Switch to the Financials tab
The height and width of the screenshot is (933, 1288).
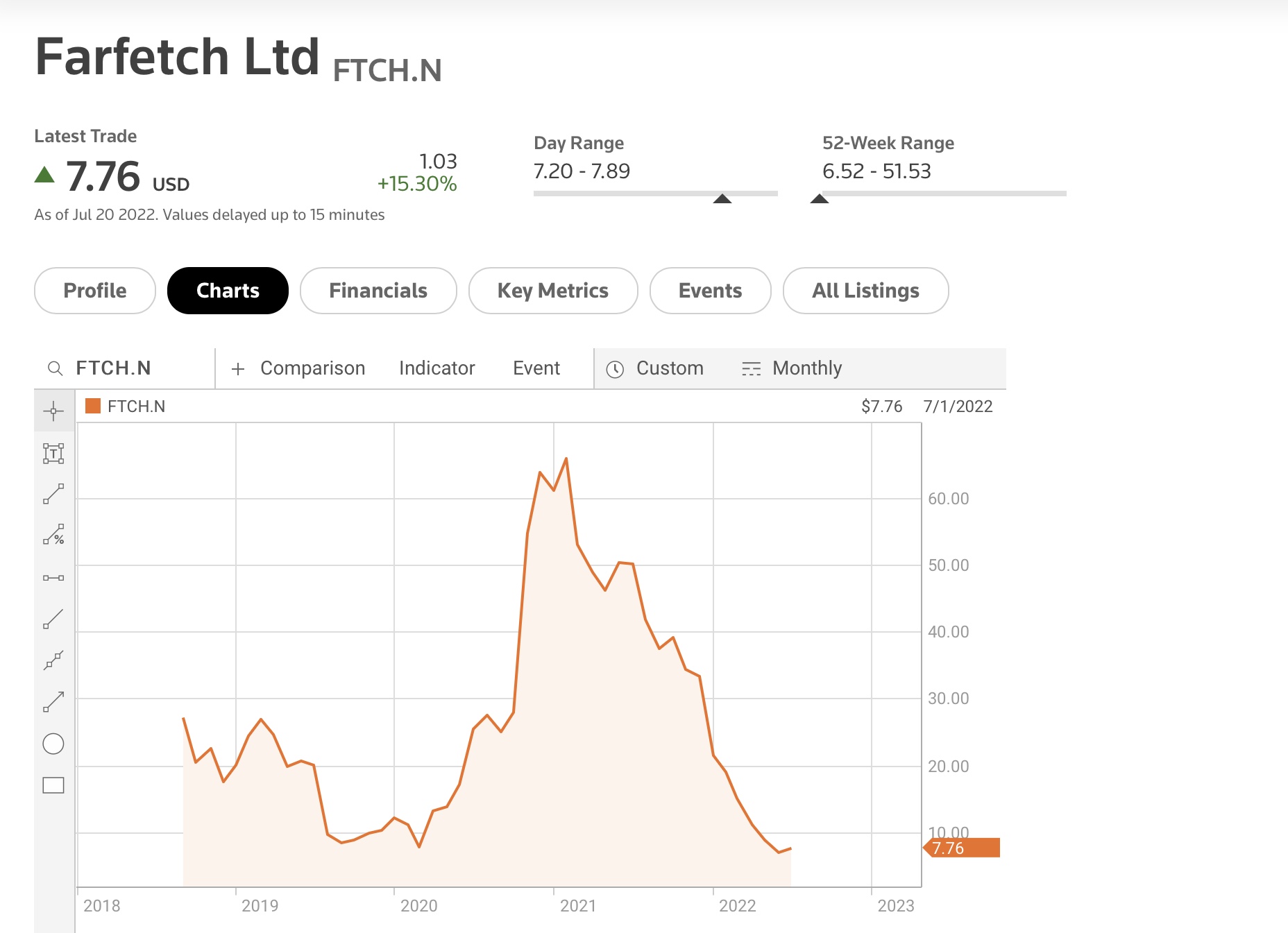(x=378, y=291)
